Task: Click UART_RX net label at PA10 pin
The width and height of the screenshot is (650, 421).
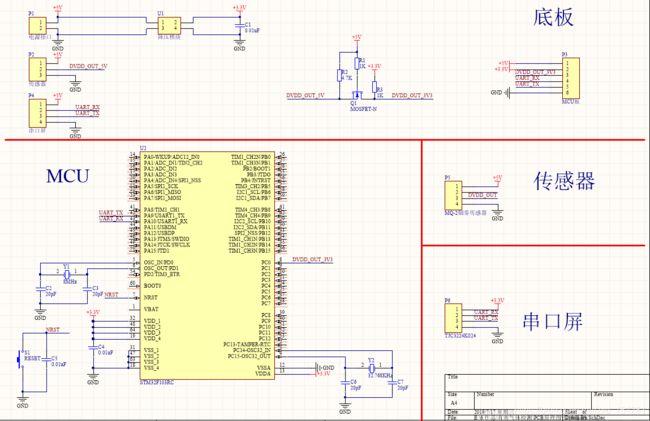Action: pos(111,218)
